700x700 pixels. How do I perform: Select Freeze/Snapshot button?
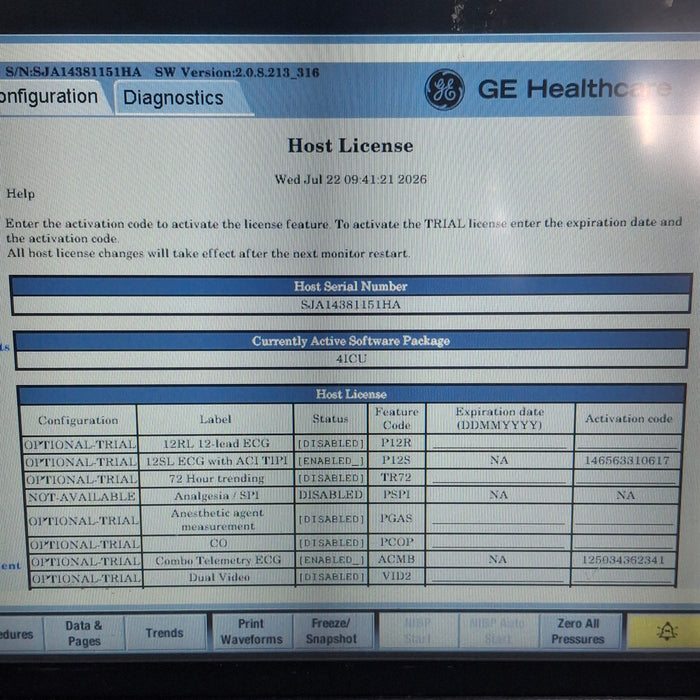pos(331,631)
